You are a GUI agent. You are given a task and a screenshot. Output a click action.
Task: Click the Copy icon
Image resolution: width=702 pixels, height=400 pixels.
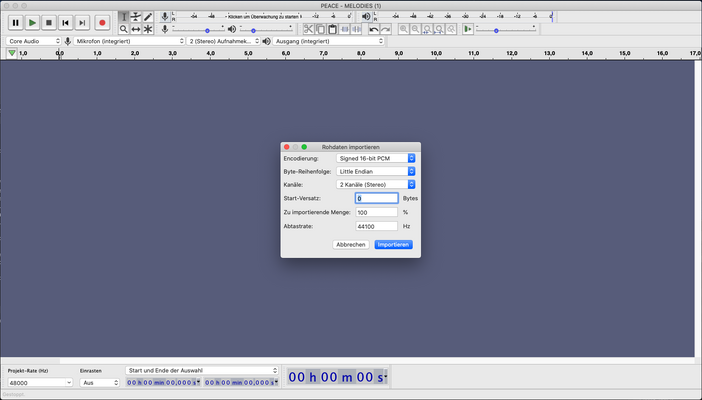click(x=321, y=29)
